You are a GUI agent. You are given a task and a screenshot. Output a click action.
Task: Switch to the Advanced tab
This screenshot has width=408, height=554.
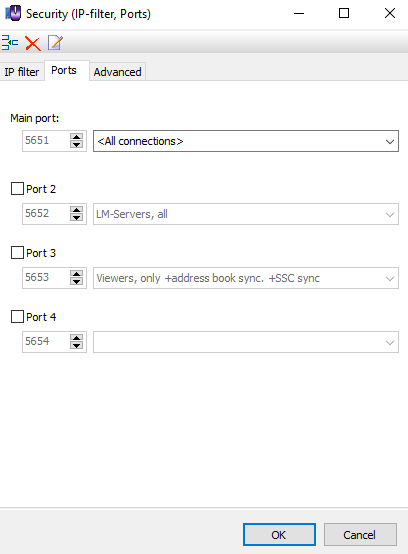(x=117, y=72)
